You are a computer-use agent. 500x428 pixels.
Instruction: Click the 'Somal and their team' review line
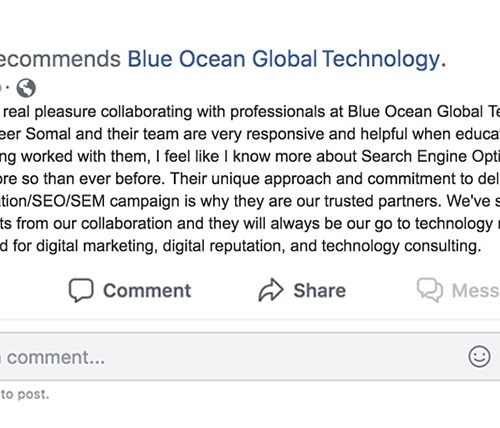click(x=250, y=134)
